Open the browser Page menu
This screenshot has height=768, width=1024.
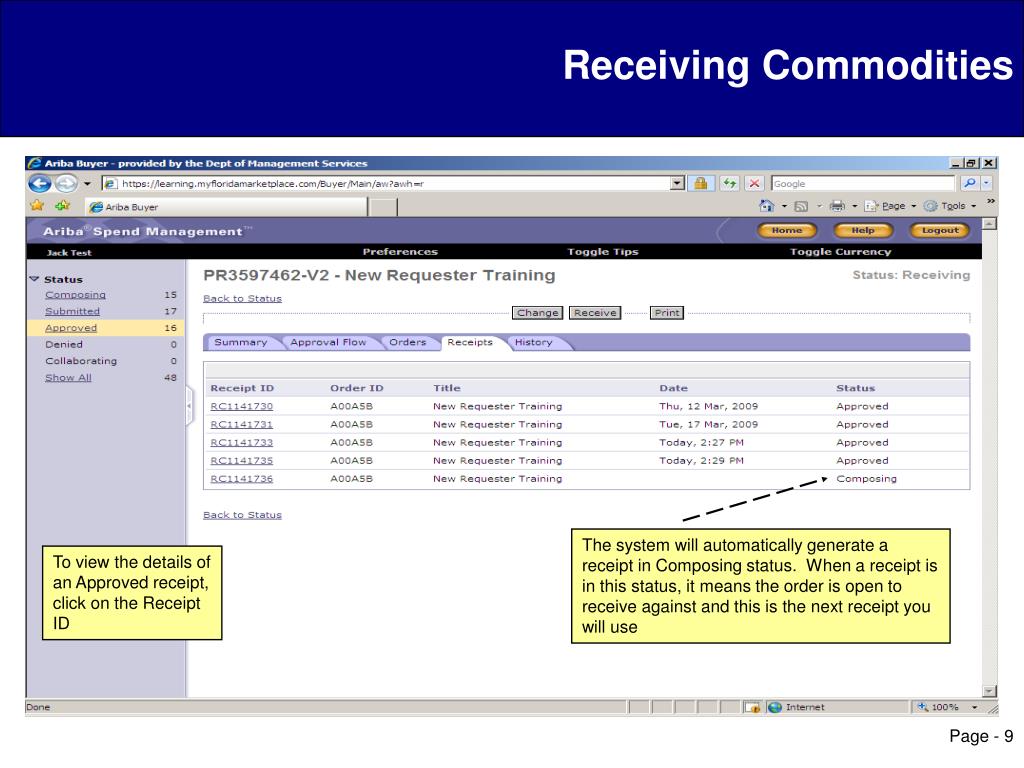pos(889,206)
